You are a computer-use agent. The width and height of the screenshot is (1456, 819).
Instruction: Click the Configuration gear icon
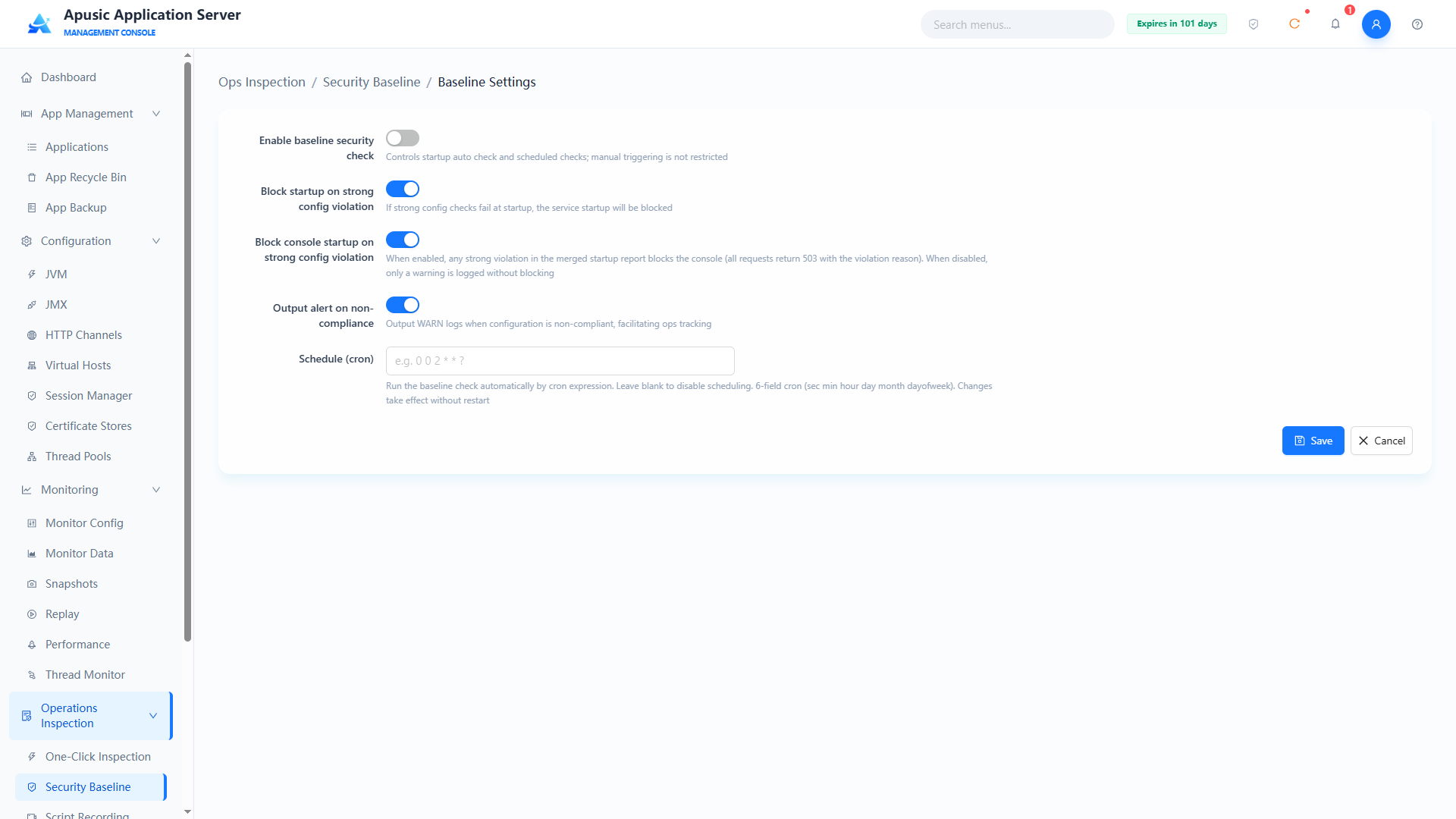[x=27, y=241]
